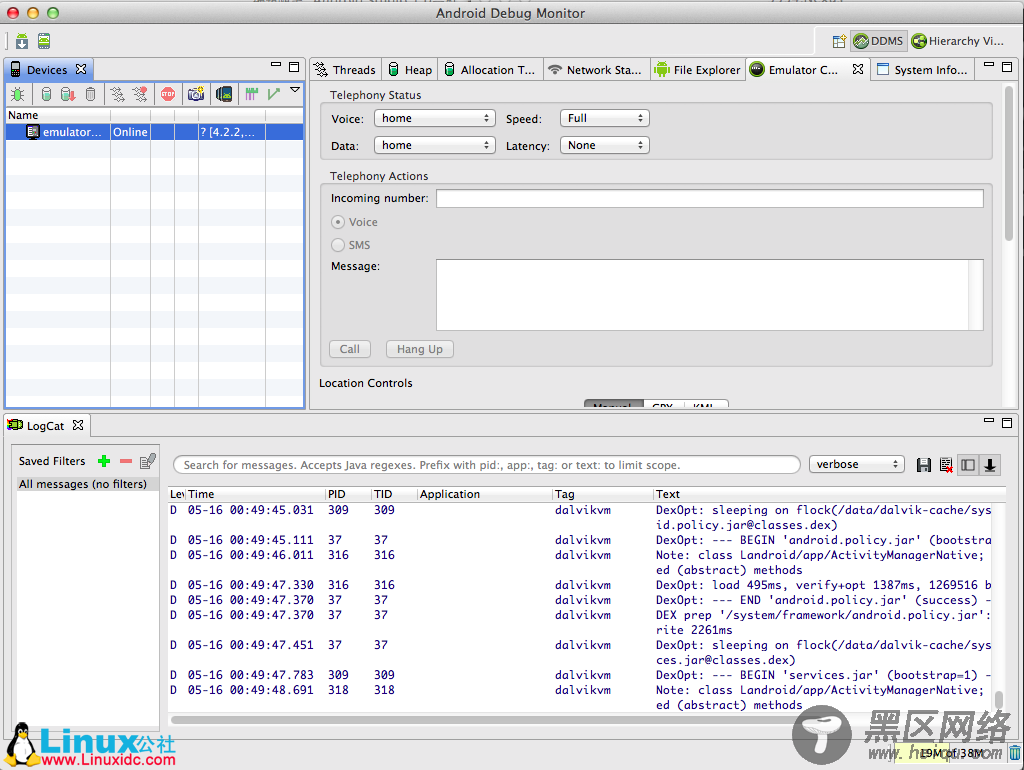
Task: Switch to Hierarchy View perspective
Action: [x=957, y=41]
